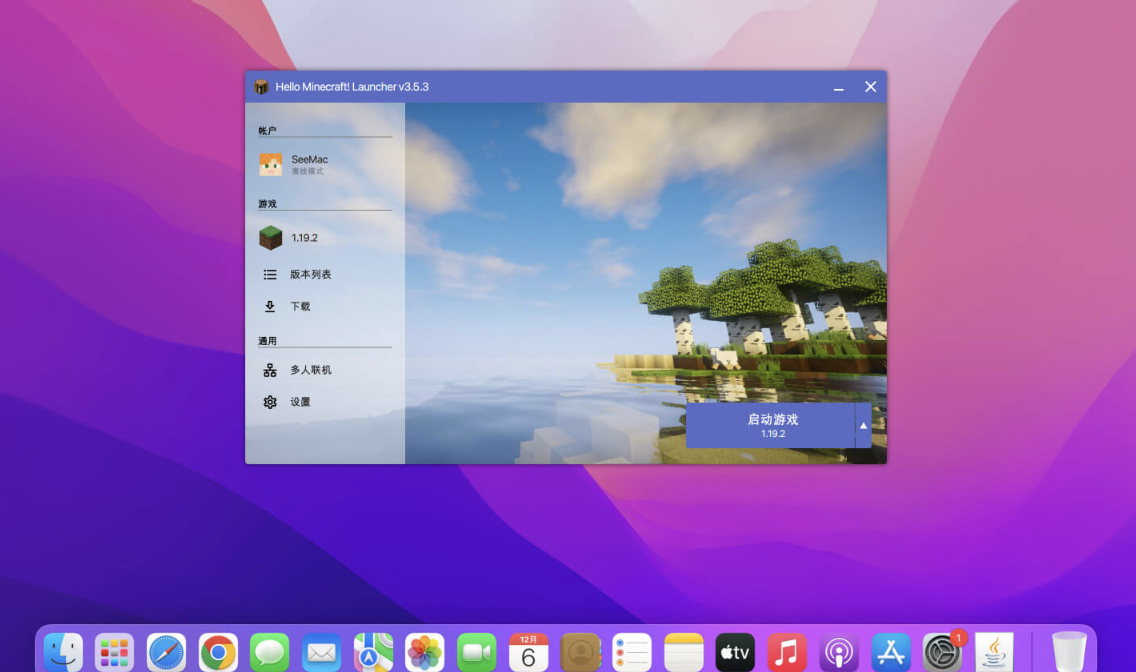Open the SeeMac account avatar

[x=270, y=164]
